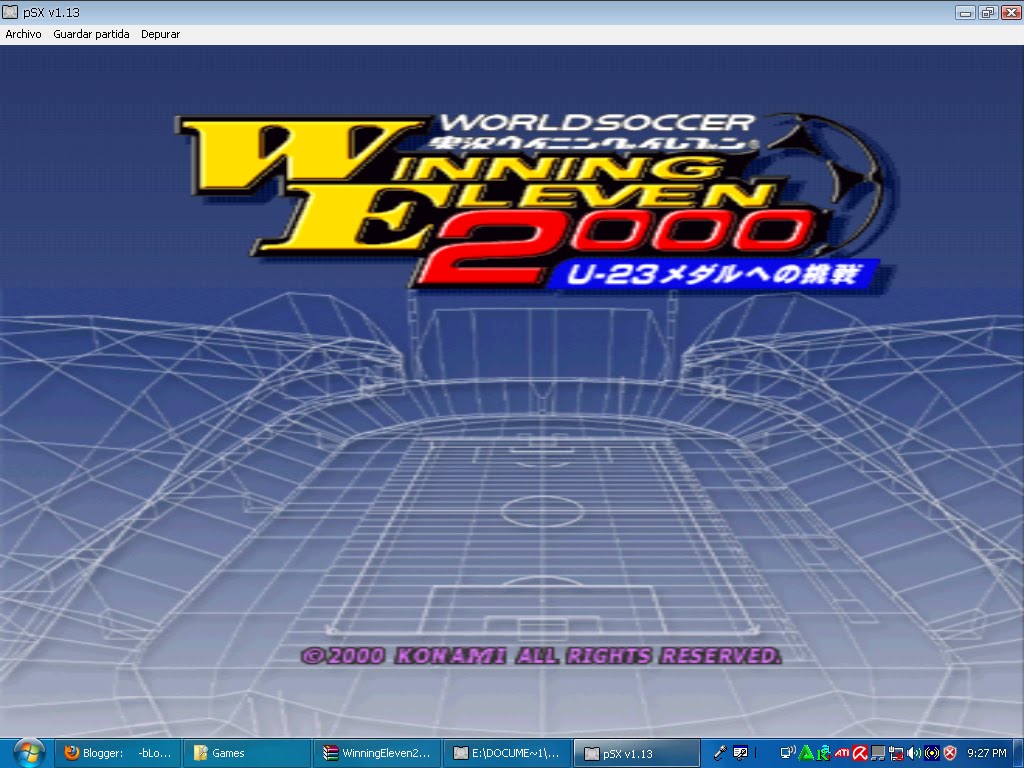Click the disconnected network tray icon
This screenshot has width=1024, height=768.
point(896,753)
